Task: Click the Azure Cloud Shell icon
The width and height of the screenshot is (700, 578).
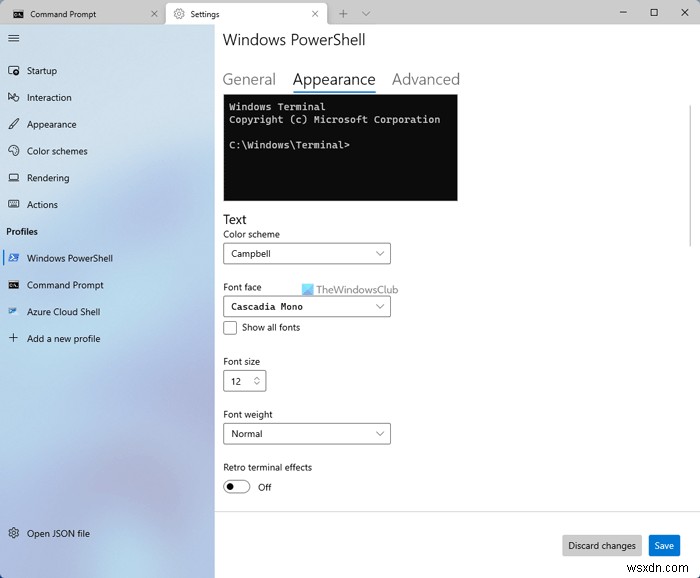Action: coord(13,311)
